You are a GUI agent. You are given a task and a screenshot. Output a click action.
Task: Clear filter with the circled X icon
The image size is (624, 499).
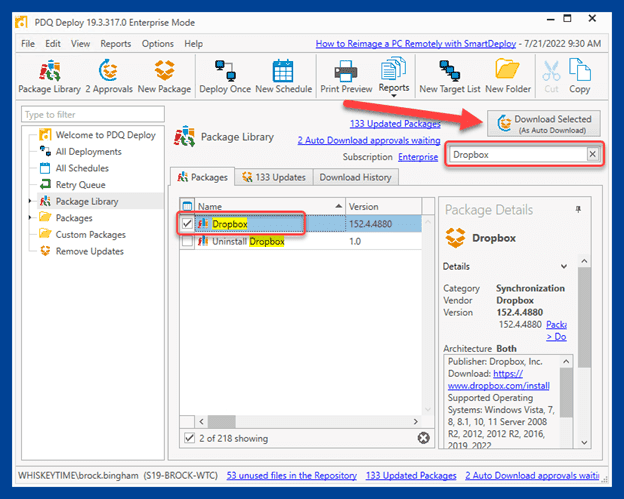pyautogui.click(x=424, y=438)
